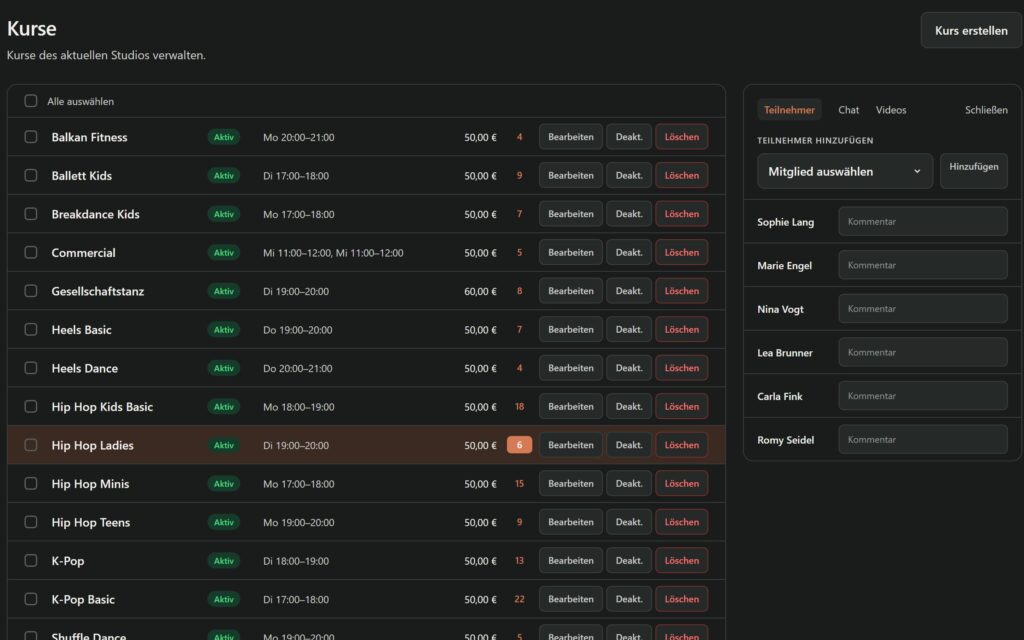Click the Aktiv badge of Heels Dance
The image size is (1024, 640).
point(223,368)
